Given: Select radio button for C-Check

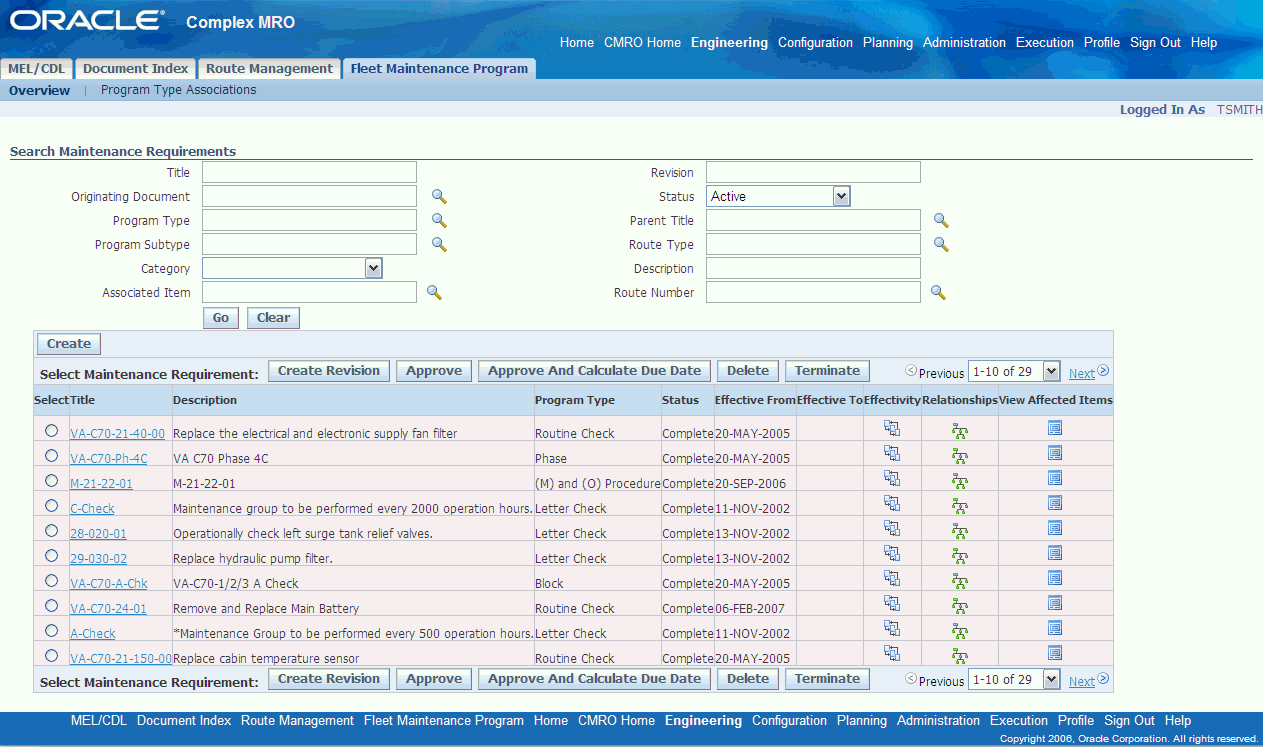Looking at the screenshot, I should coord(51,505).
